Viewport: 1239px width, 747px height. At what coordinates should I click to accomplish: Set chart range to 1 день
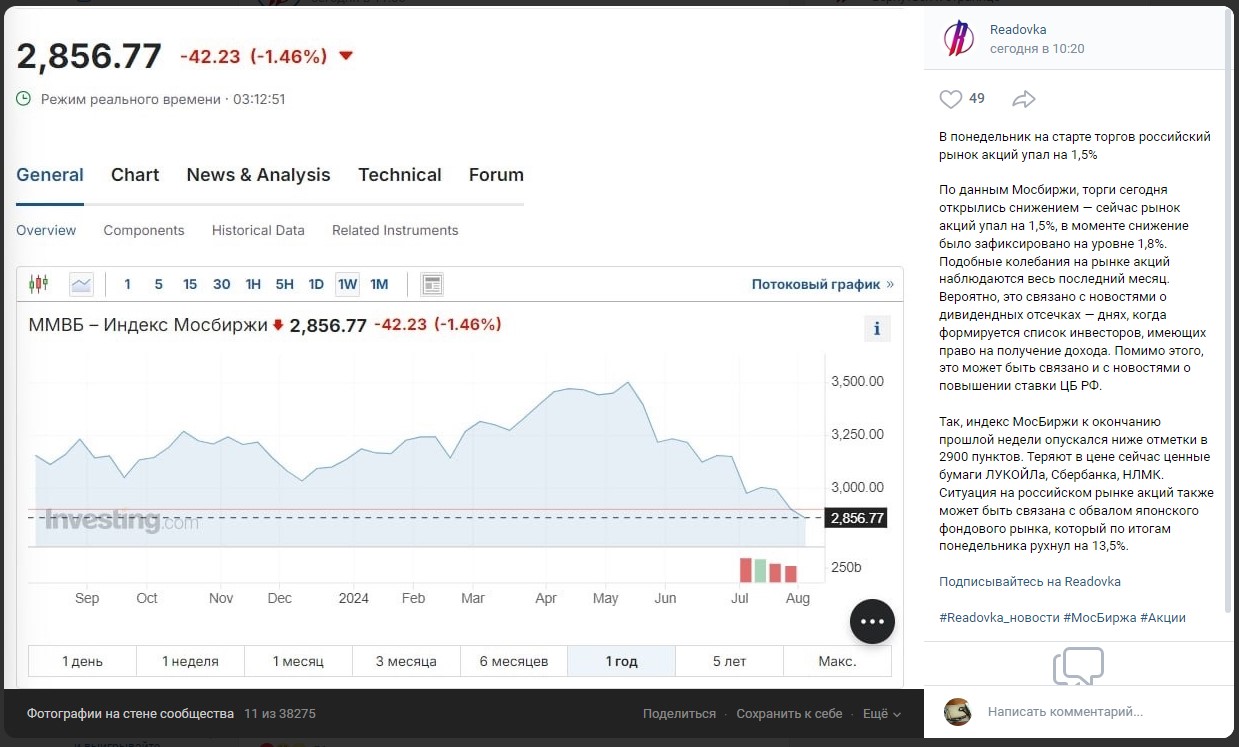pos(82,661)
